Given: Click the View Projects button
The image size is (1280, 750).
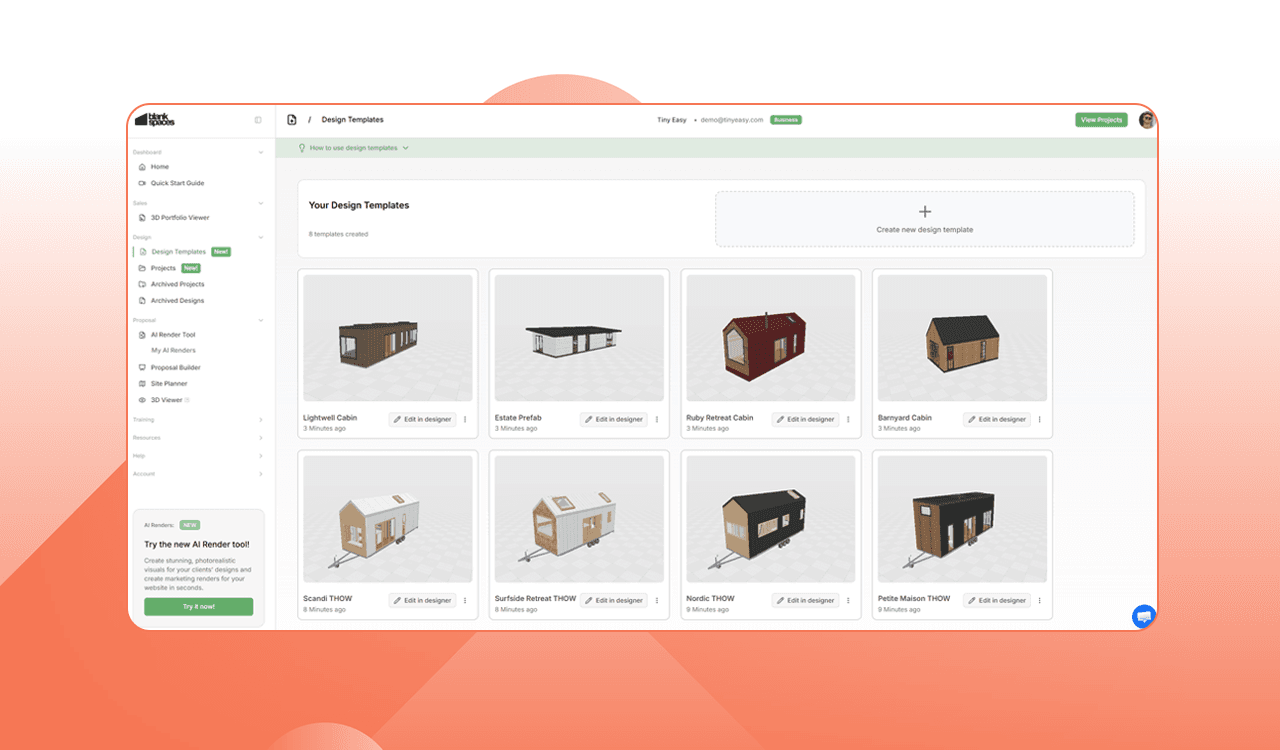Looking at the screenshot, I should [1102, 120].
